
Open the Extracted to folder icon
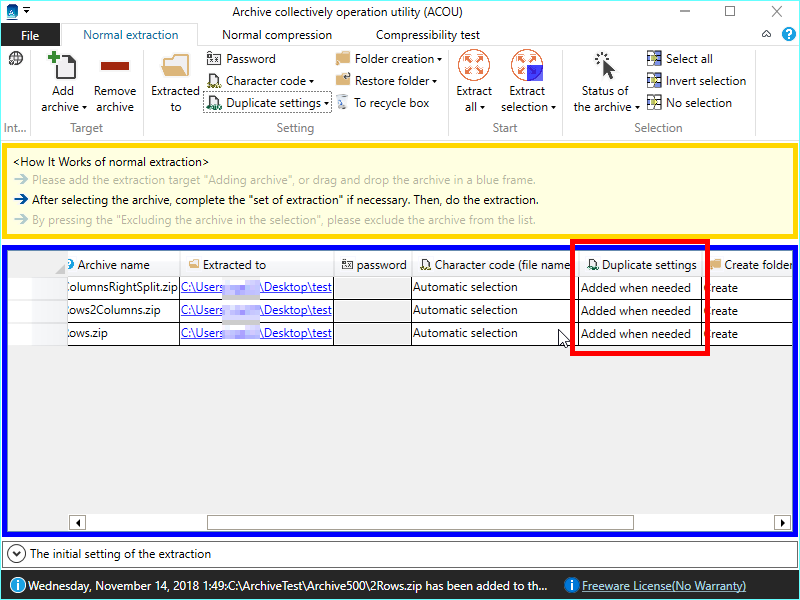(176, 67)
